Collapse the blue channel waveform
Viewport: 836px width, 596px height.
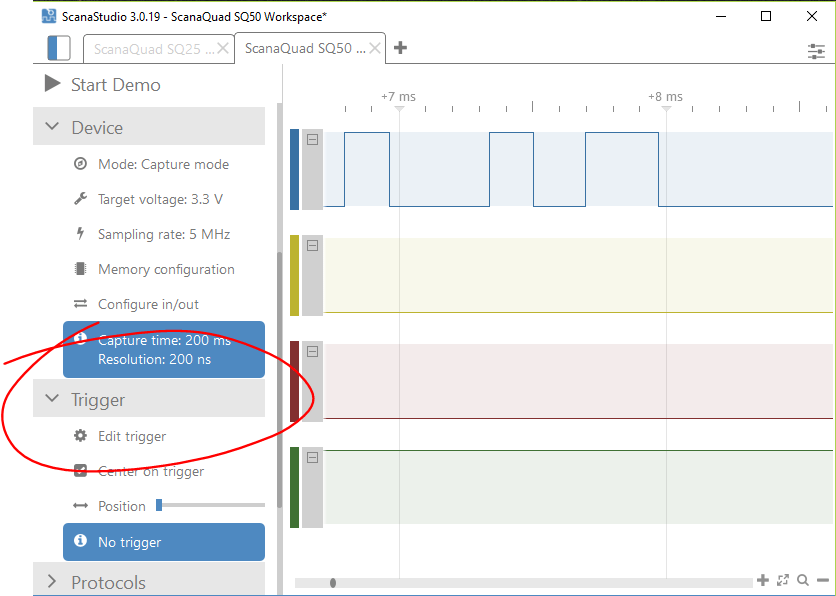point(312,140)
